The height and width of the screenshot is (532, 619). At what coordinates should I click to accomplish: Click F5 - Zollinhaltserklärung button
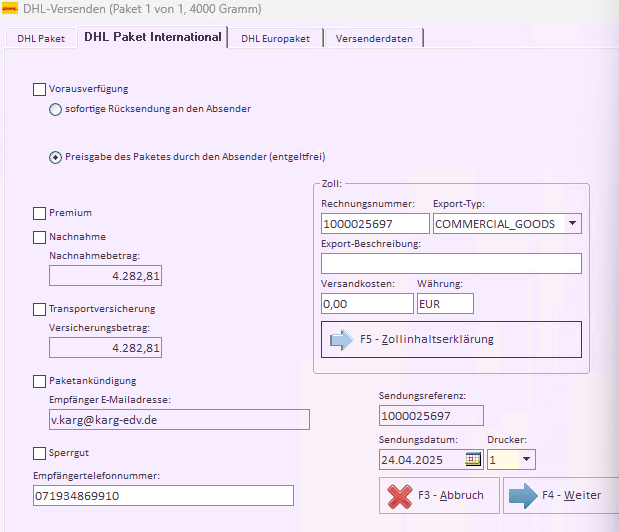(x=451, y=339)
